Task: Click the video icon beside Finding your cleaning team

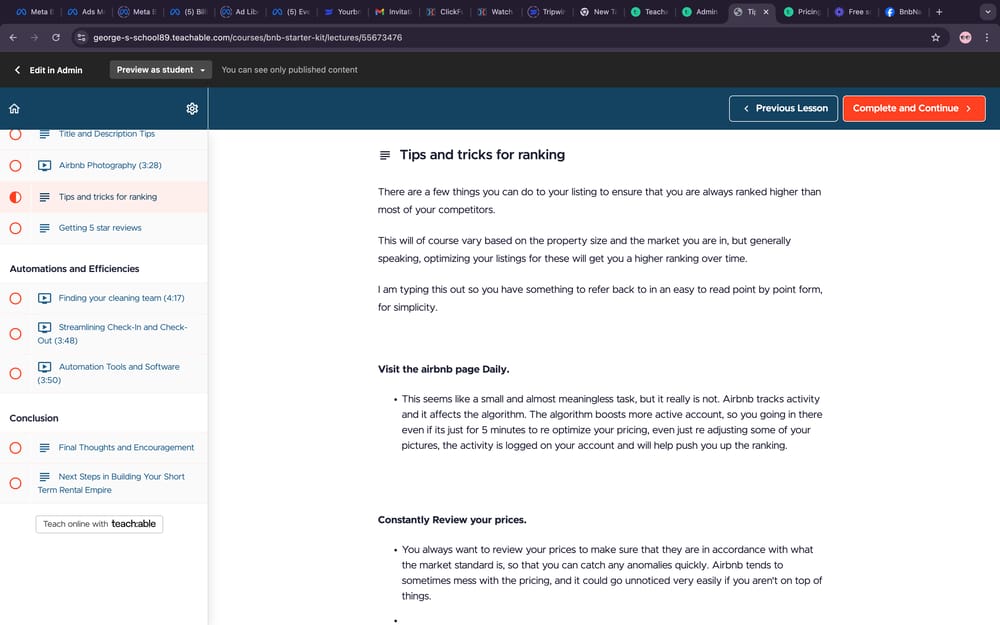Action: (x=45, y=298)
